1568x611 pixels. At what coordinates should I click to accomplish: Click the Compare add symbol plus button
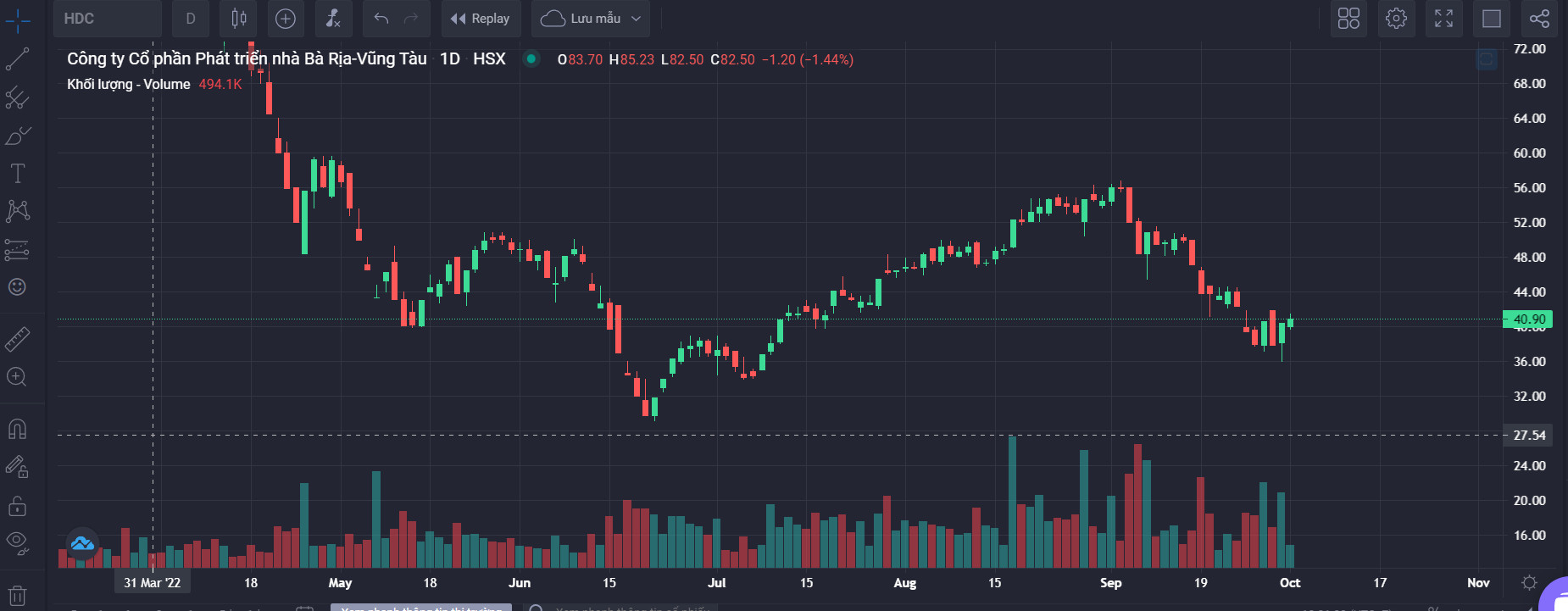[286, 19]
